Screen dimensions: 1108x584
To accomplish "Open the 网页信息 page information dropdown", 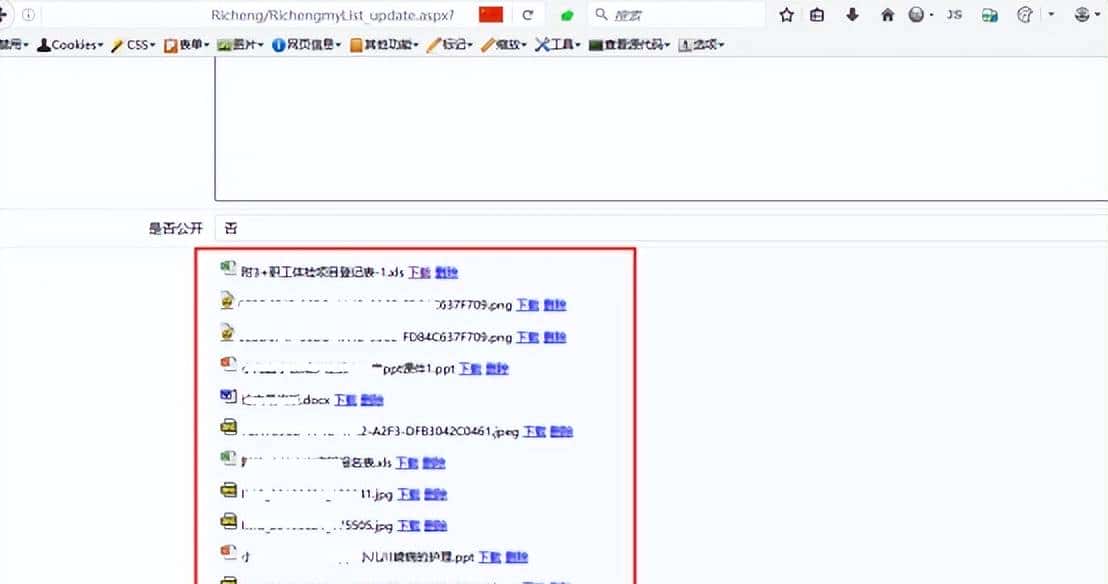I will (306, 45).
